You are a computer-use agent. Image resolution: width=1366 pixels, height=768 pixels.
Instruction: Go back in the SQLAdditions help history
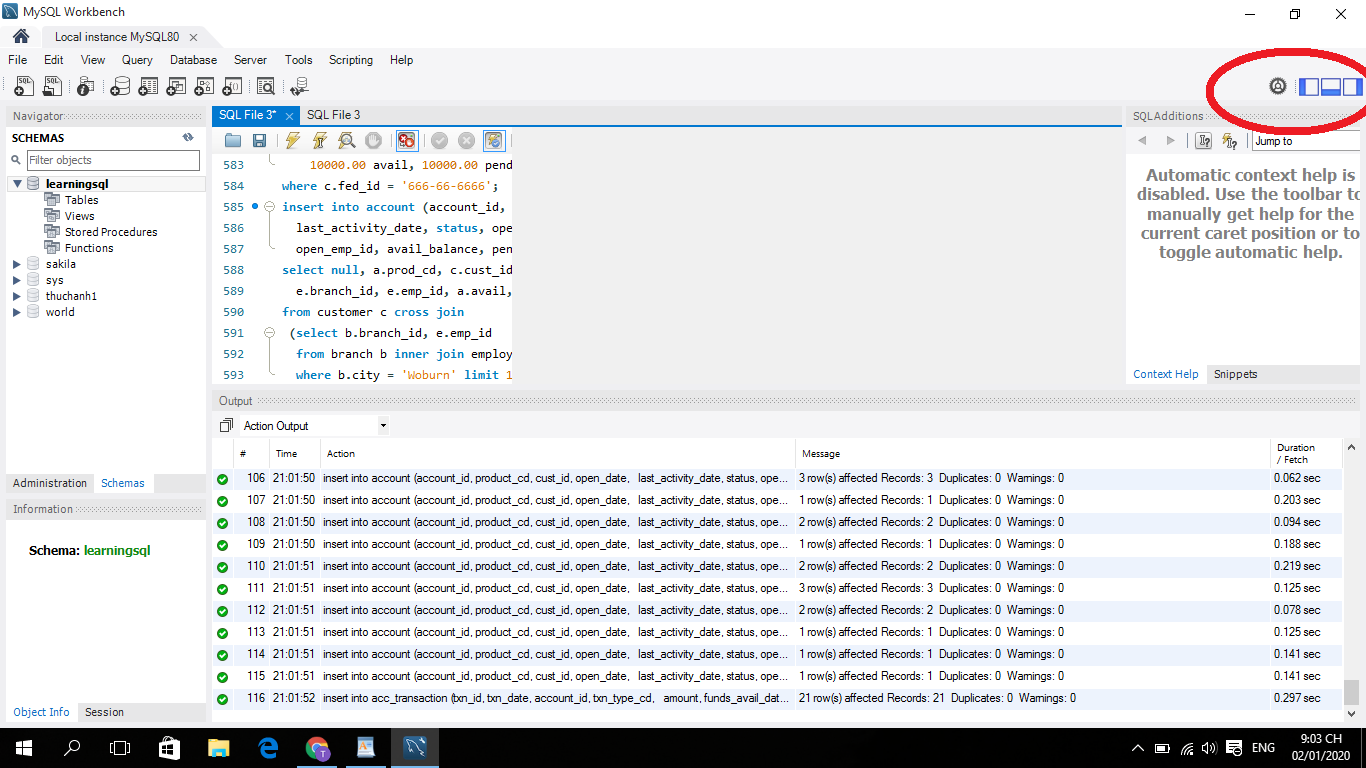(1143, 141)
